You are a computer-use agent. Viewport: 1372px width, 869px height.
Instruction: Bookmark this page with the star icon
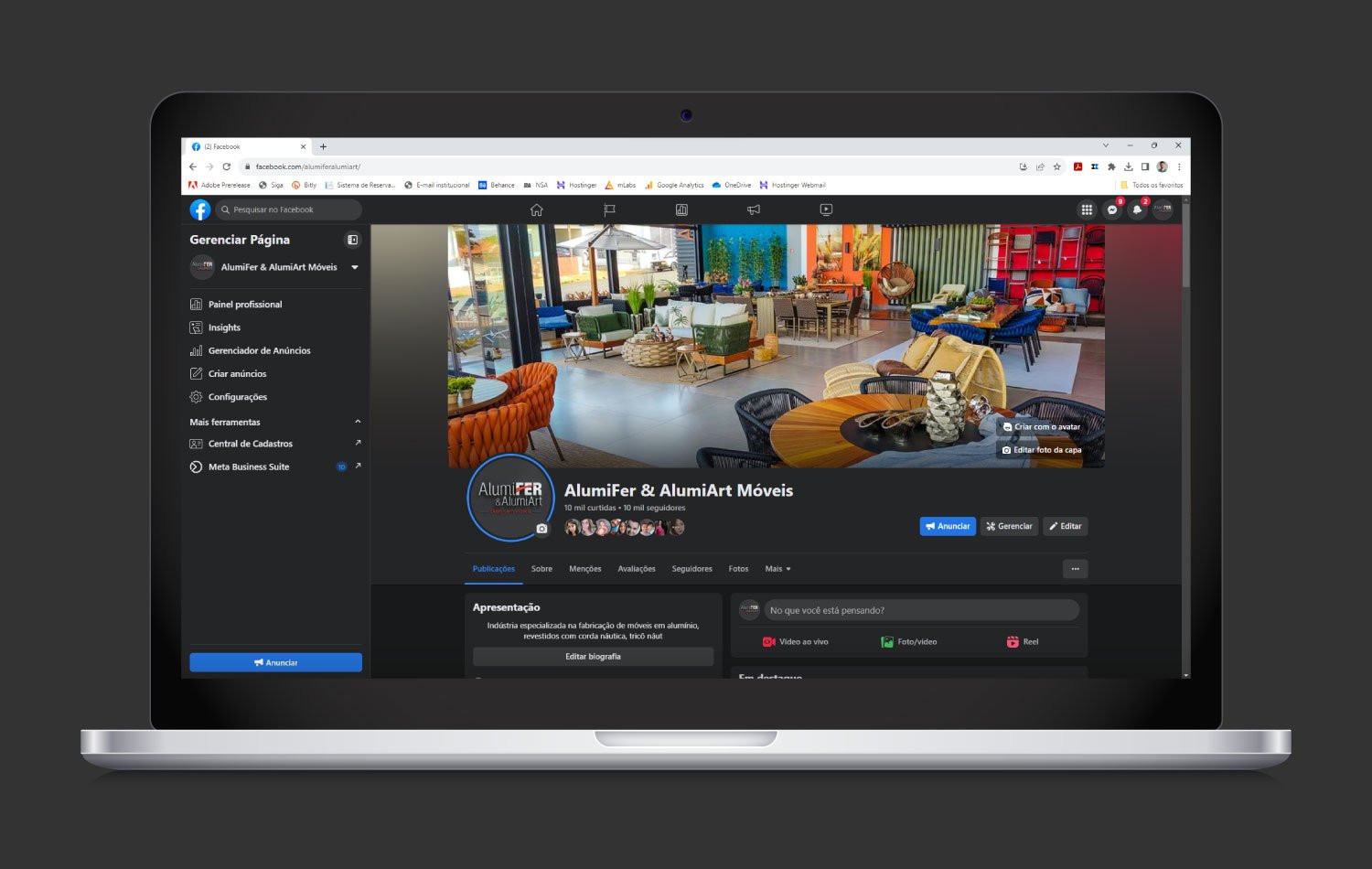pos(1056,166)
